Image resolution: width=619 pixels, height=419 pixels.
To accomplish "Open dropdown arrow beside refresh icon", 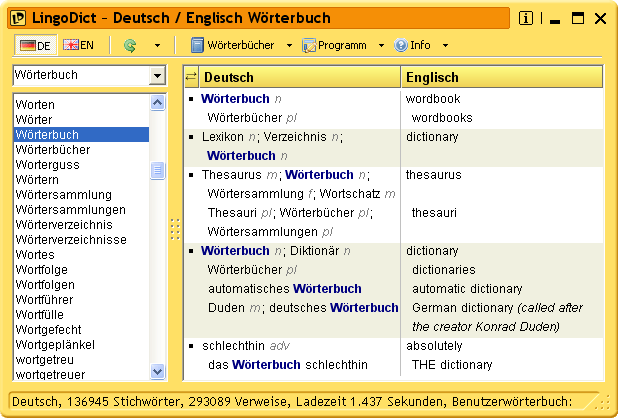I will [157, 45].
